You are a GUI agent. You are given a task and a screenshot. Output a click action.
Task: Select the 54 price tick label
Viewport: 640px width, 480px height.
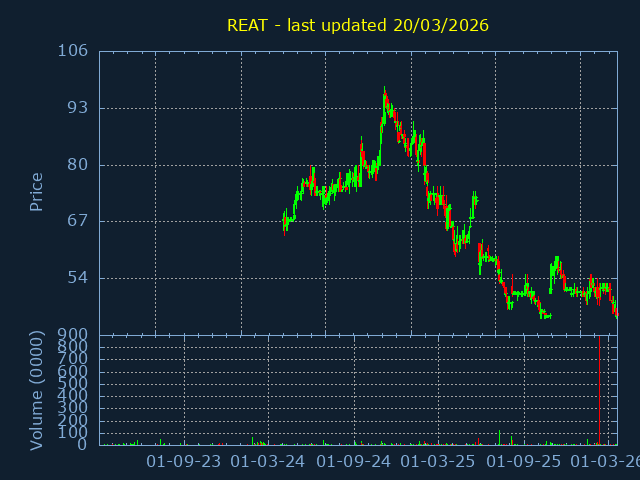77,278
